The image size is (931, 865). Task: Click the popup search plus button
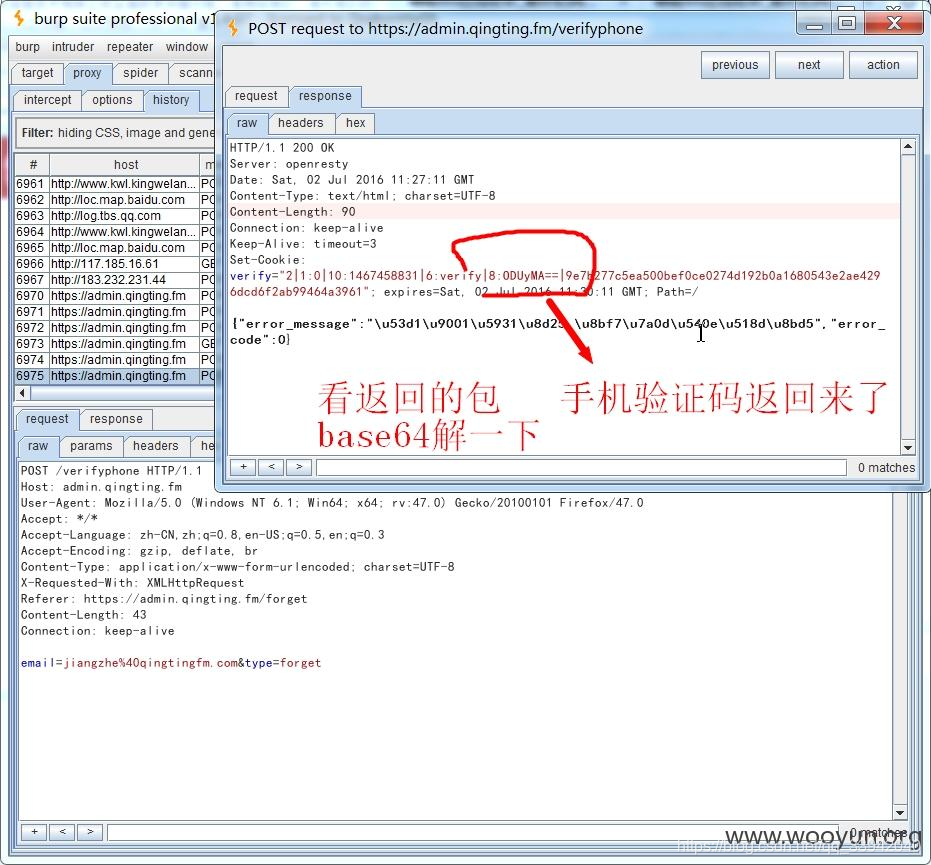pyautogui.click(x=243, y=467)
